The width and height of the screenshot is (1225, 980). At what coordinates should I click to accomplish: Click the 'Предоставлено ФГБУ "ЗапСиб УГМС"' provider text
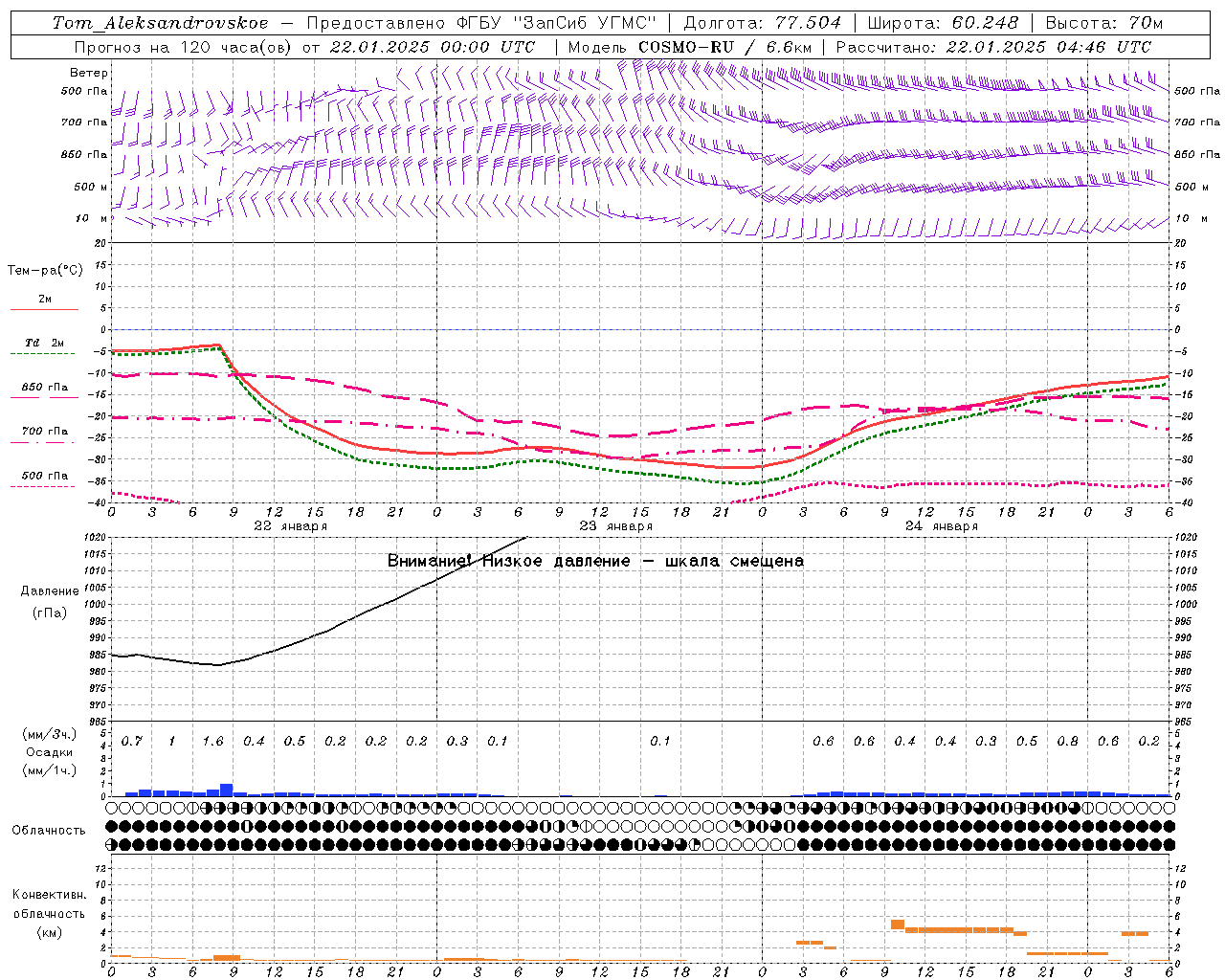482,23
